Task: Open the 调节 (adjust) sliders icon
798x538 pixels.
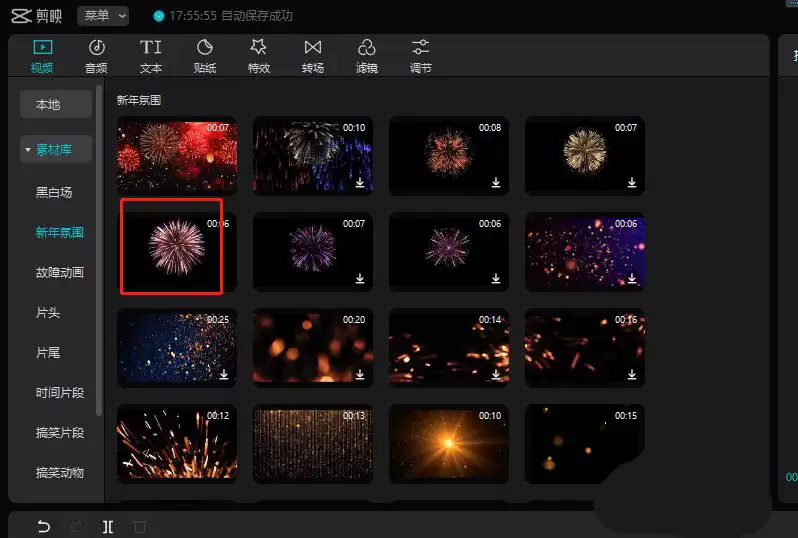Action: pos(421,48)
